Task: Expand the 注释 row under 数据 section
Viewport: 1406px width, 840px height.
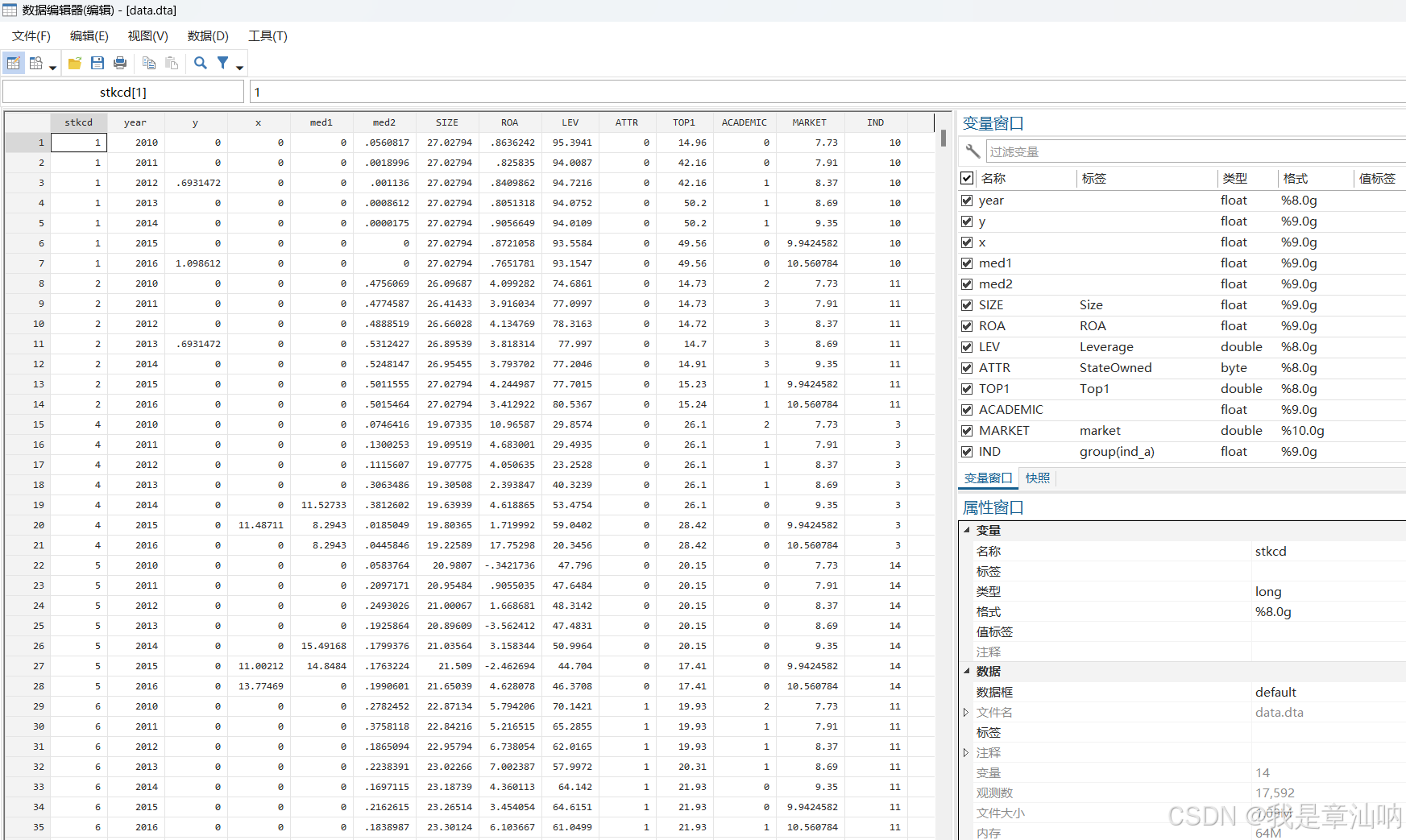Action: [966, 752]
